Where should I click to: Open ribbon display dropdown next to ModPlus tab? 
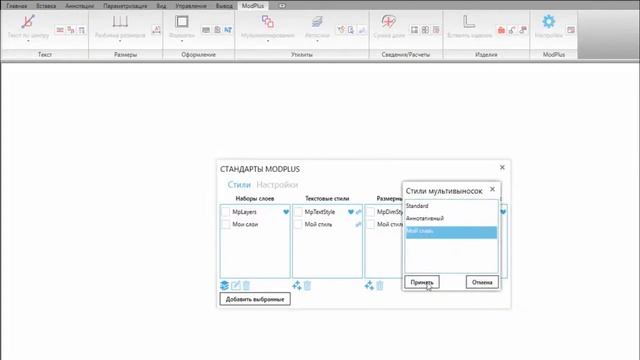click(282, 6)
